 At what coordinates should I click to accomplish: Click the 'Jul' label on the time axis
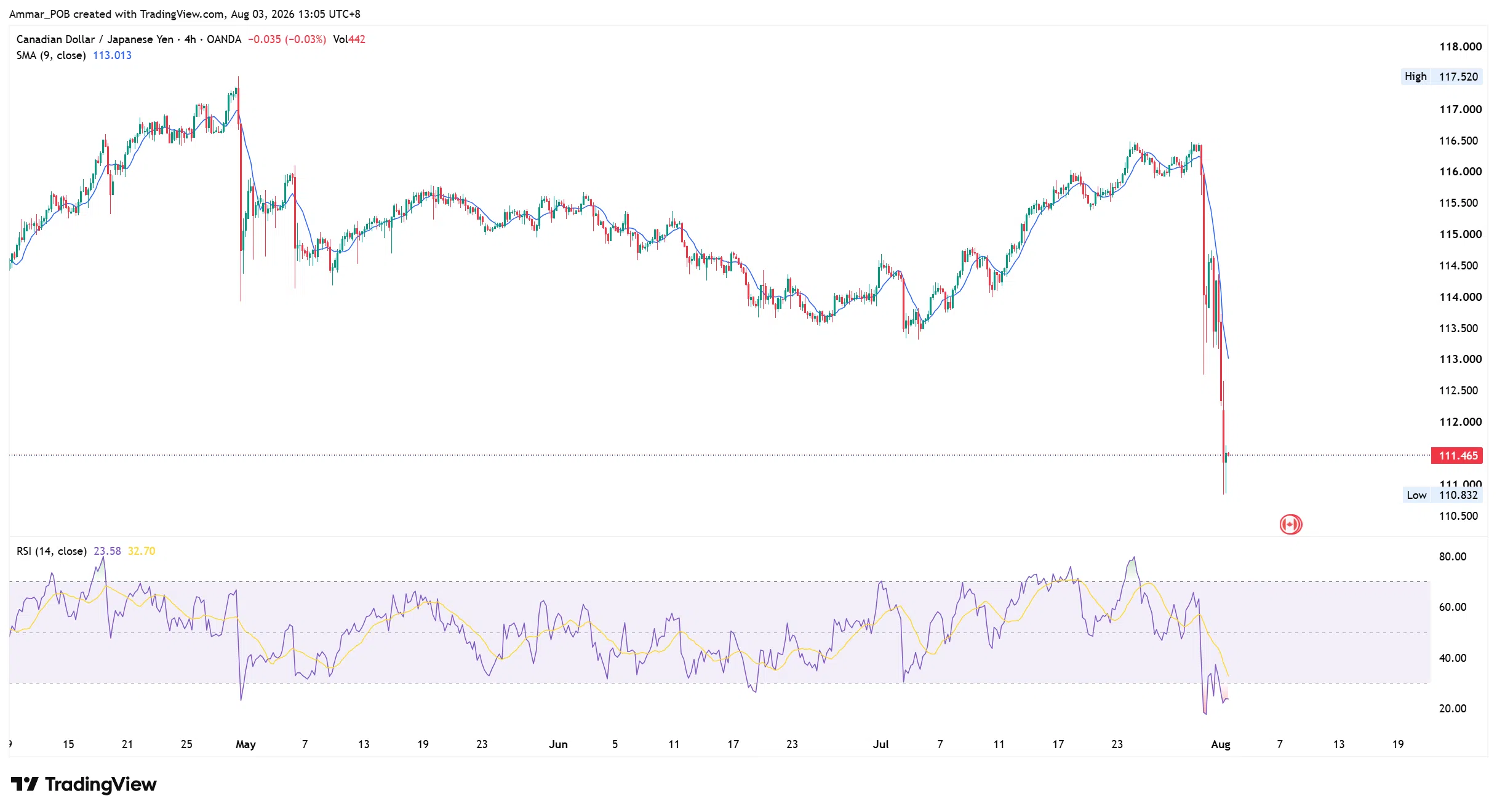coord(881,744)
